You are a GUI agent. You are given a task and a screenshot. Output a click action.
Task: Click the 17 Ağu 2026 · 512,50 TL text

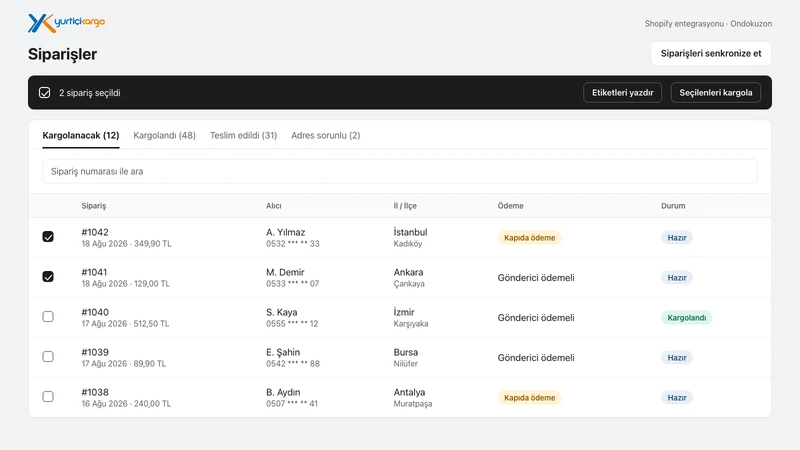[x=125, y=323]
